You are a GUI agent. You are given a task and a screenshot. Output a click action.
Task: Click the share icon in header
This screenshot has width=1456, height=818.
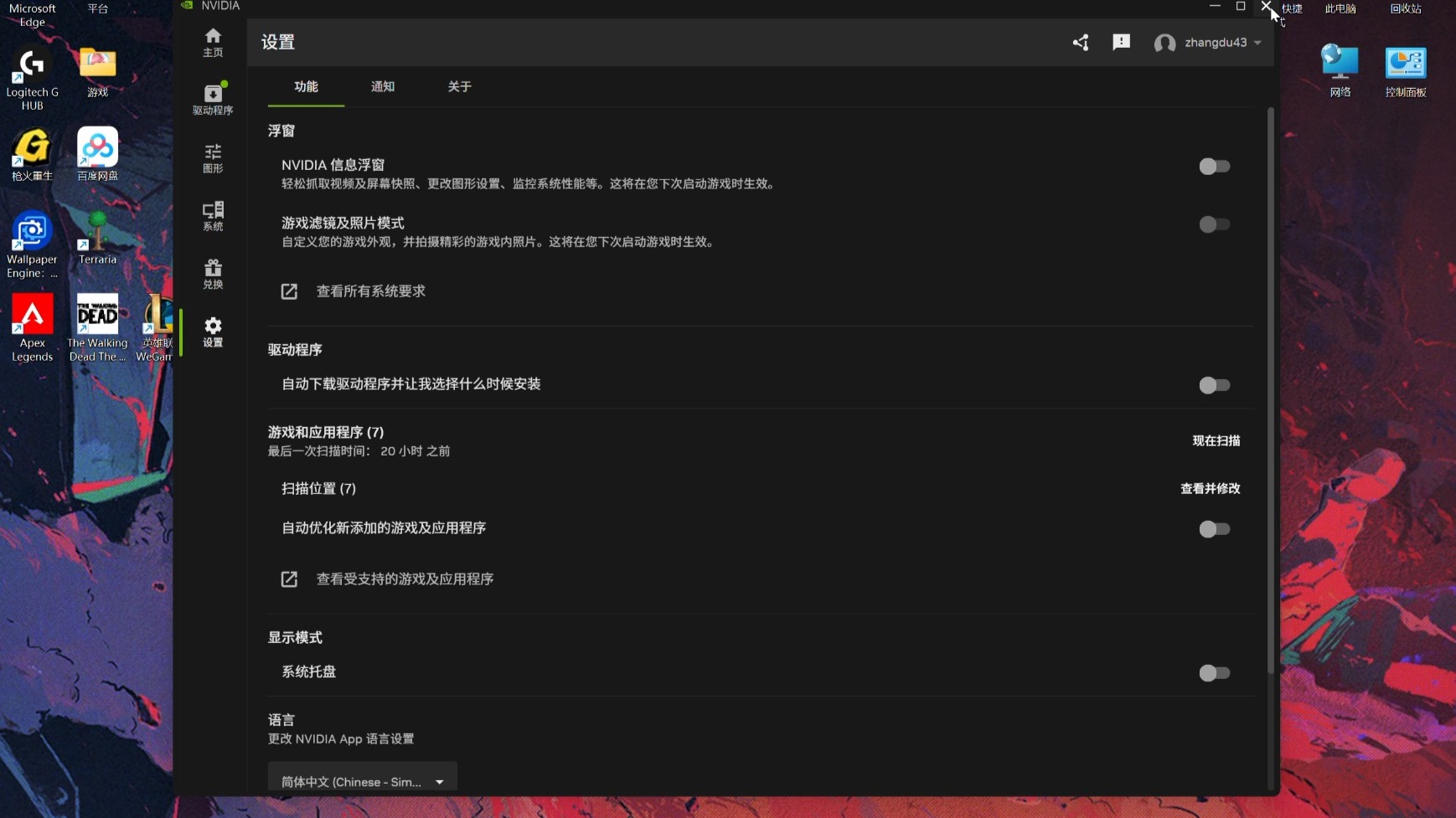[x=1081, y=43]
